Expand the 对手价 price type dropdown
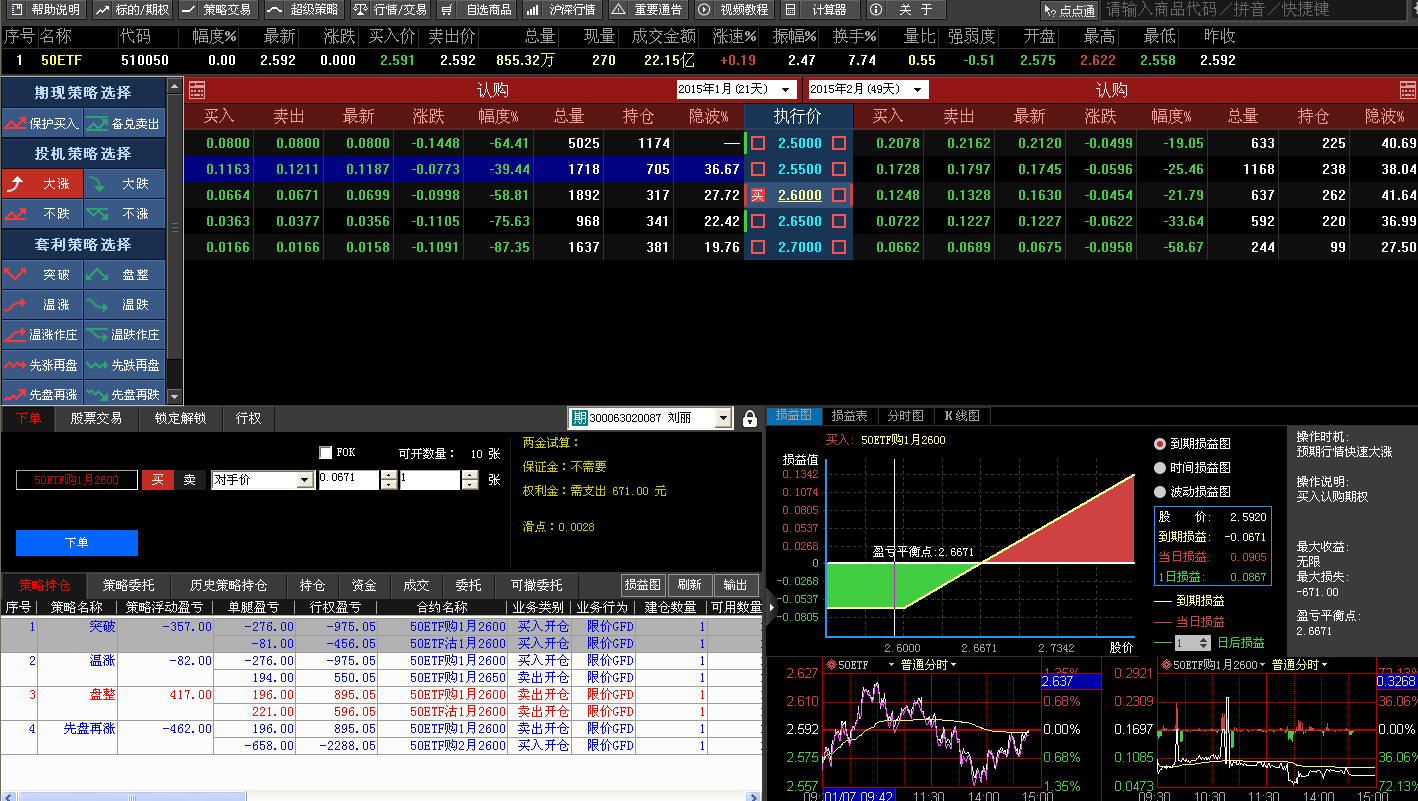This screenshot has width=1418, height=801. click(305, 481)
